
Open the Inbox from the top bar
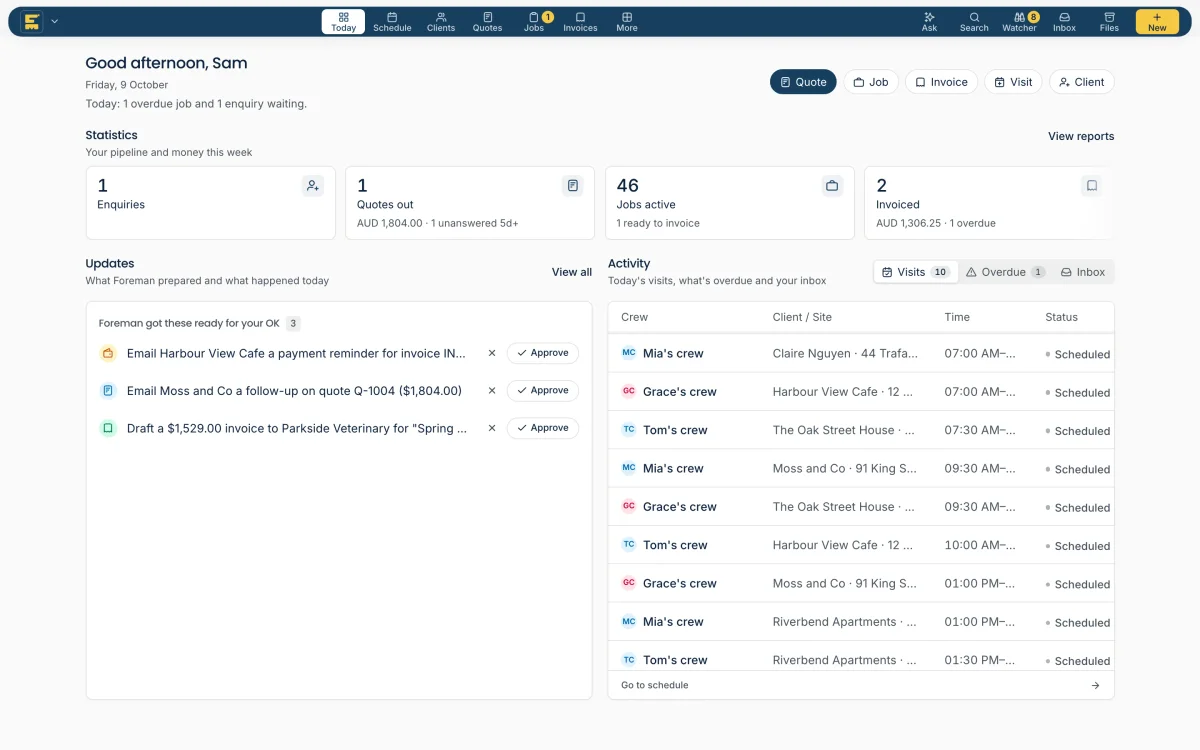[x=1064, y=21]
